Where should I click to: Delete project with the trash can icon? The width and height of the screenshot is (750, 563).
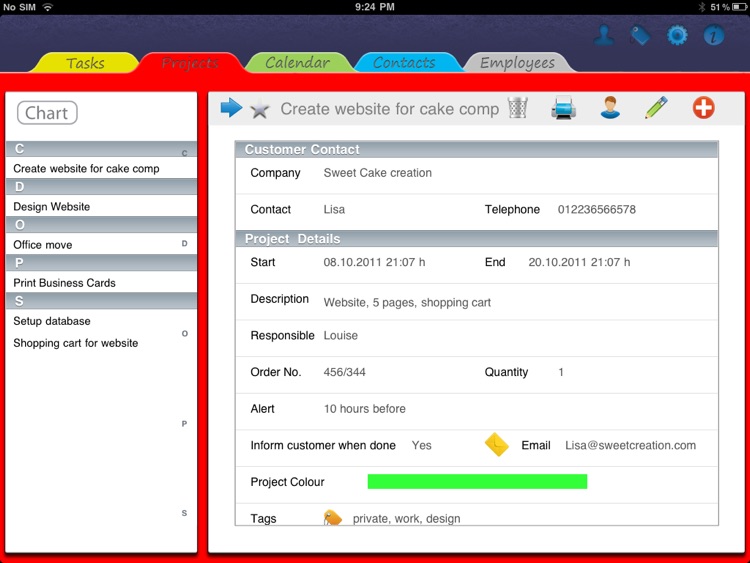(518, 108)
